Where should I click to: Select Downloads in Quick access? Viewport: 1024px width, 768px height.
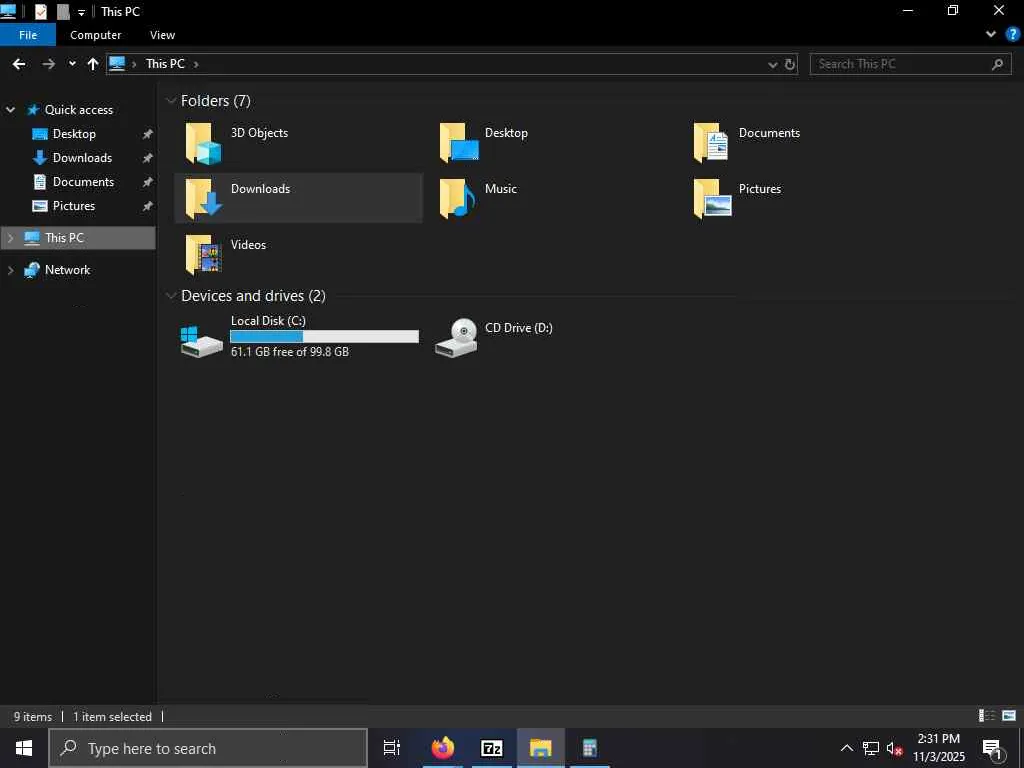pyautogui.click(x=82, y=157)
